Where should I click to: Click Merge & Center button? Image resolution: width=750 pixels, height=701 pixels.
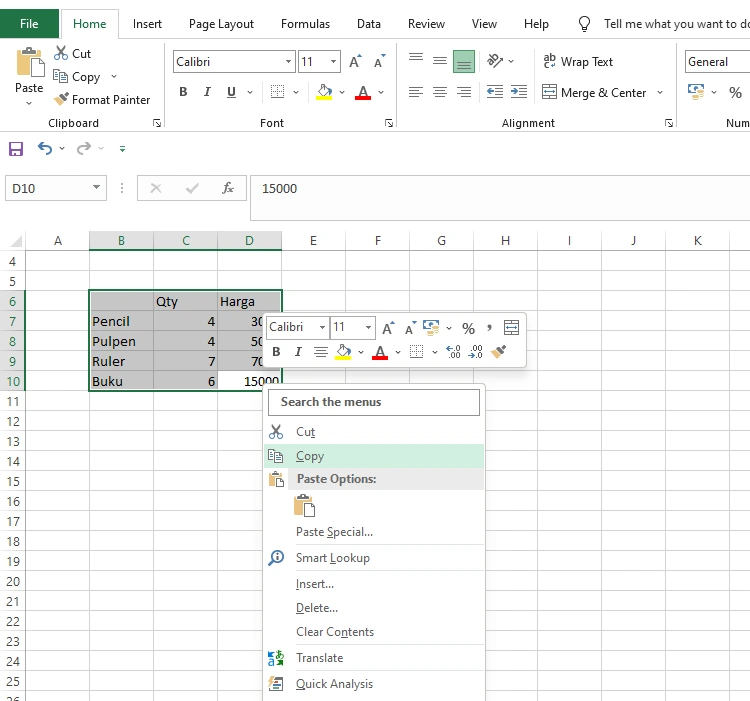[594, 92]
